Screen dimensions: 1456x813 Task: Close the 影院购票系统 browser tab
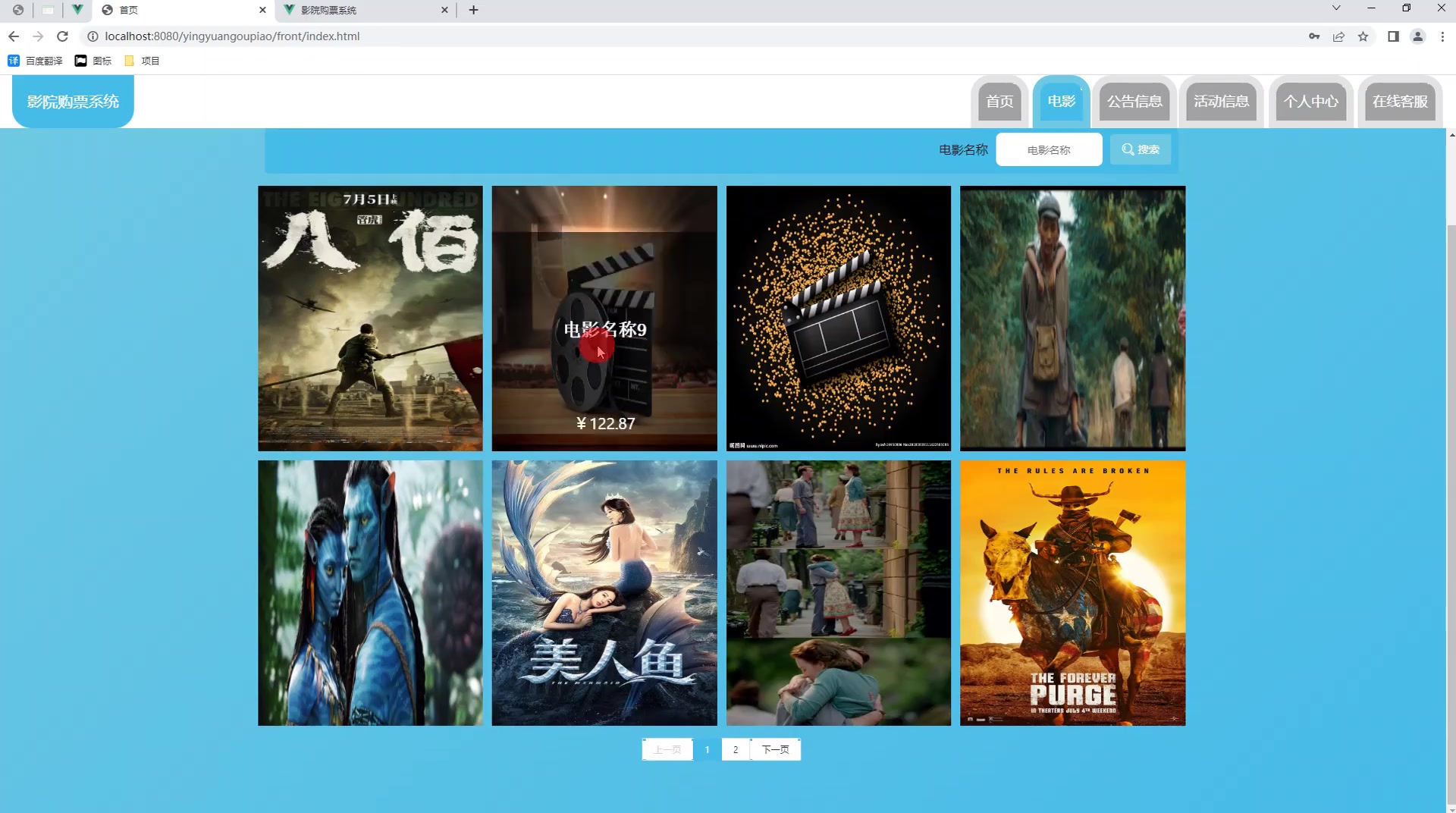[x=444, y=10]
